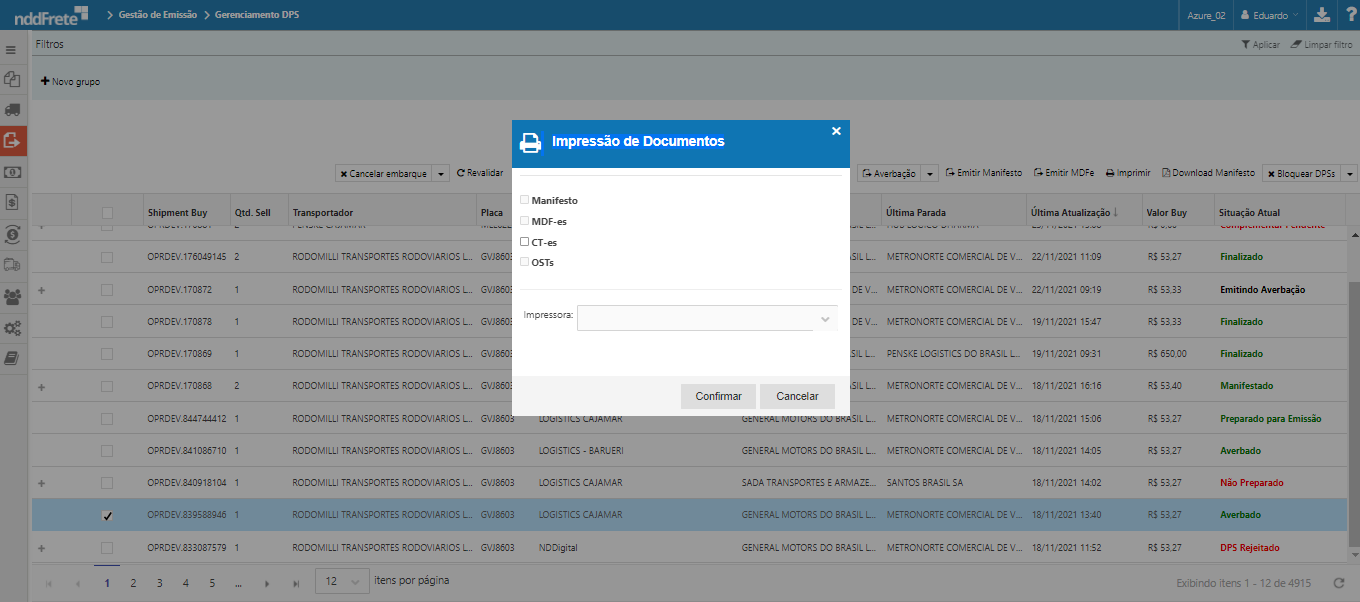The height and width of the screenshot is (602, 1360).
Task: Click the hamburger menu icon in sidebar
Action: click(11, 49)
